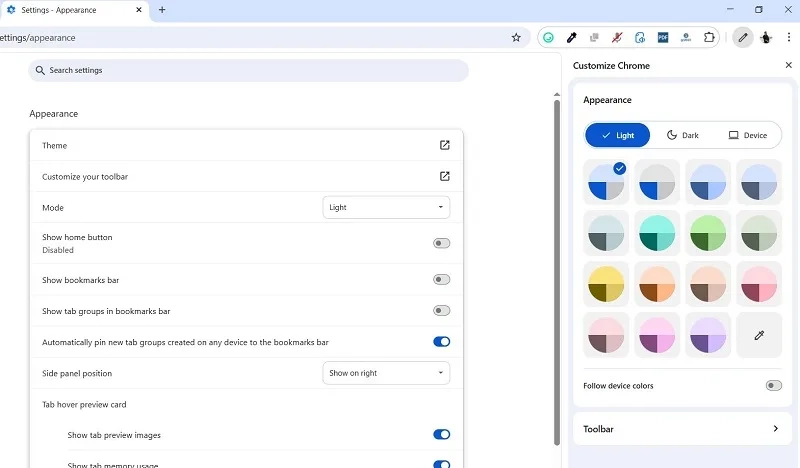
Task: Choose the sage grey-green color swatch
Action: coord(759,233)
